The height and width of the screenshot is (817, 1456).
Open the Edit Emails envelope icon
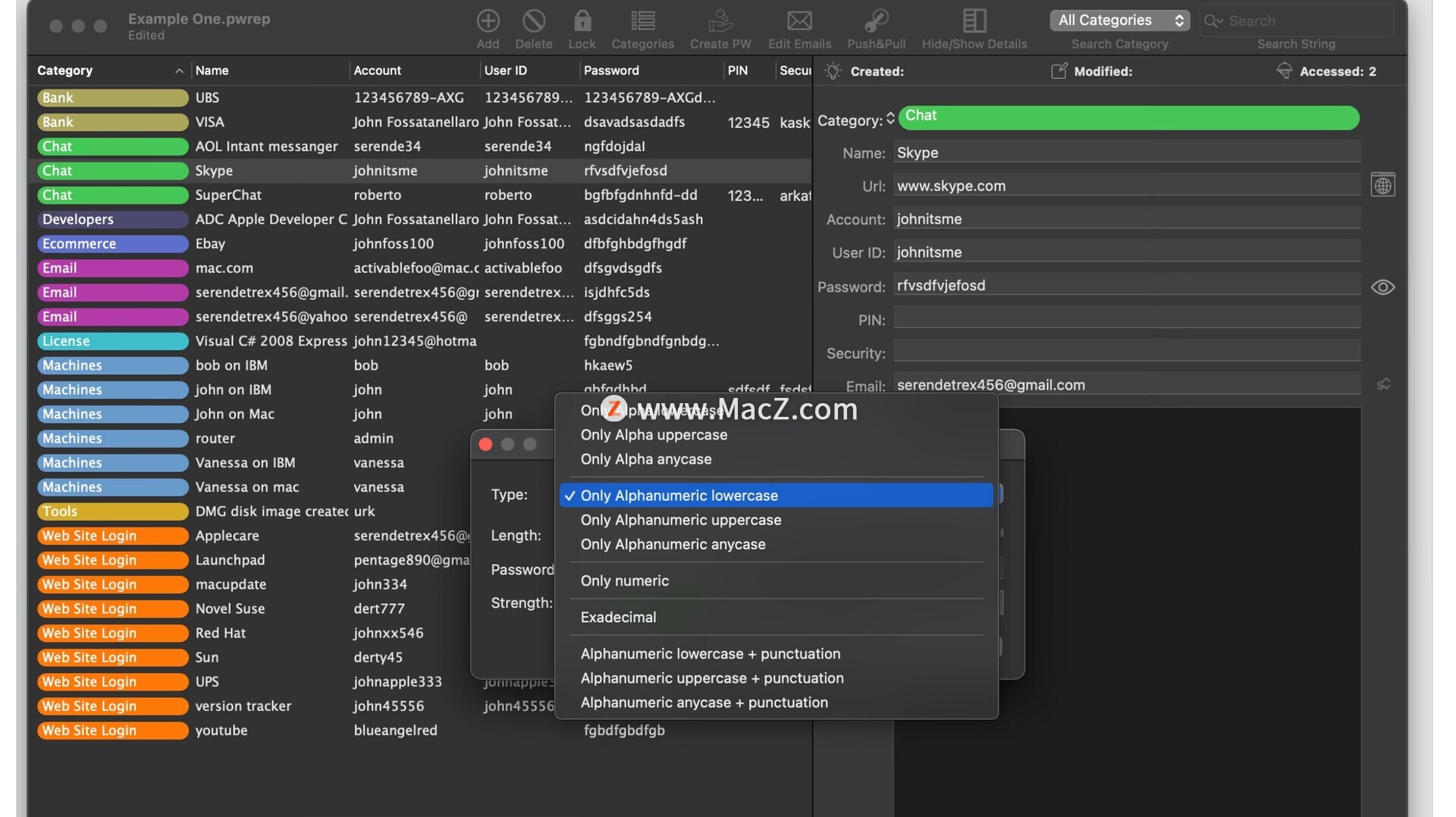[x=799, y=20]
